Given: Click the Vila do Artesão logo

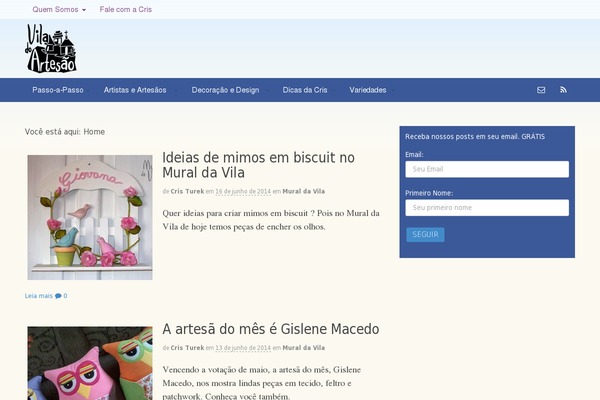Looking at the screenshot, I should coord(51,49).
